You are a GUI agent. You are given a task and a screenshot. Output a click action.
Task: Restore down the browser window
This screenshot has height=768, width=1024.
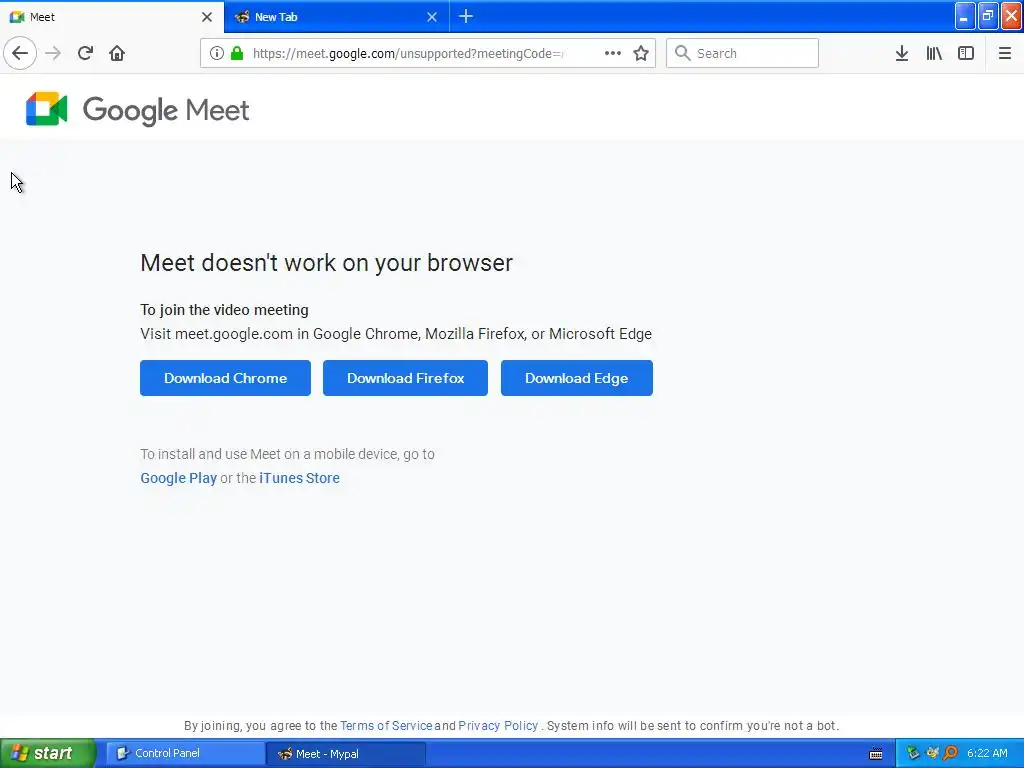click(x=988, y=16)
